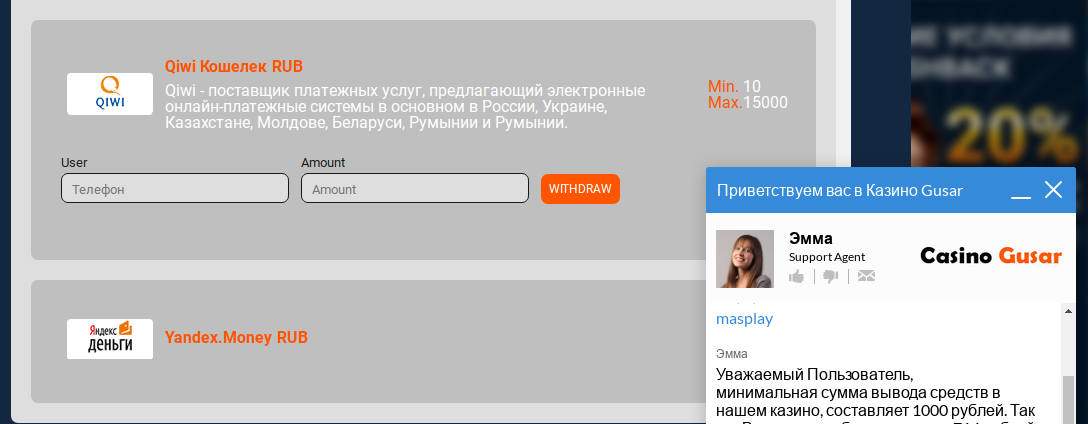Click the chat scrollbar thumb
This screenshot has width=1088, height=424.
tap(1069, 399)
